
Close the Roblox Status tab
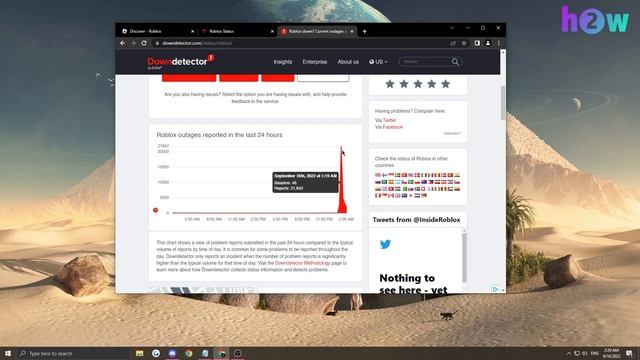tap(272, 31)
